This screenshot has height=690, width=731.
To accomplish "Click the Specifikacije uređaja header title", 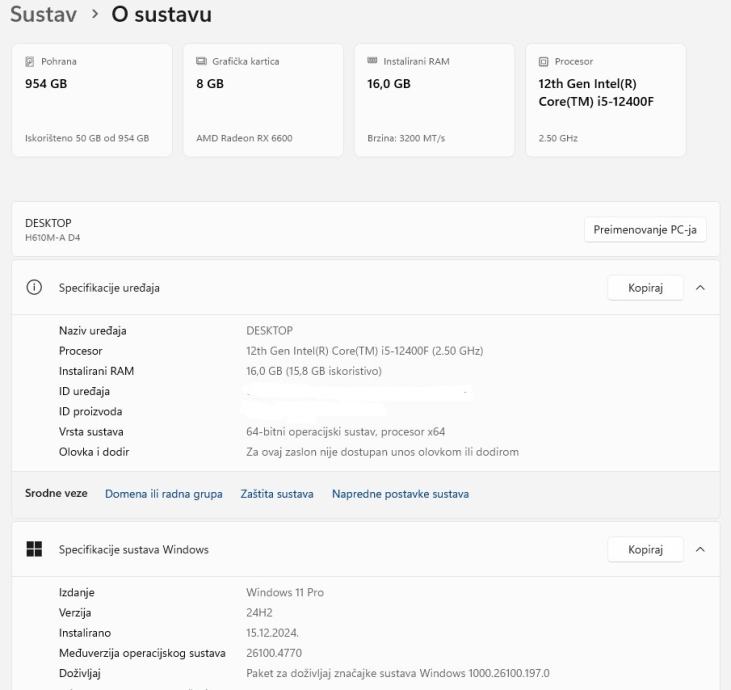I will [109, 288].
